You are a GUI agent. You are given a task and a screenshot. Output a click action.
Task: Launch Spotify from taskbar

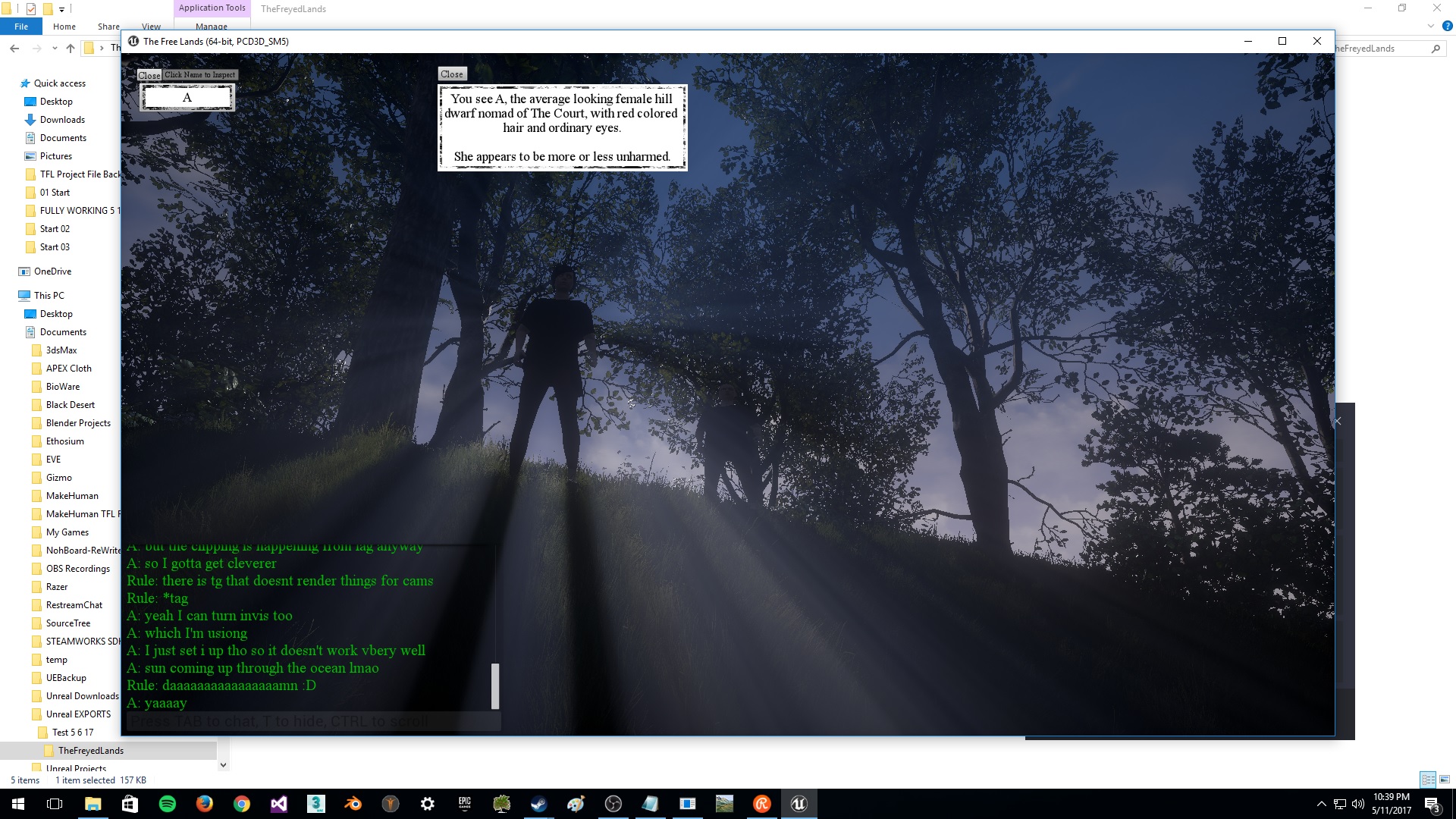pyautogui.click(x=167, y=804)
